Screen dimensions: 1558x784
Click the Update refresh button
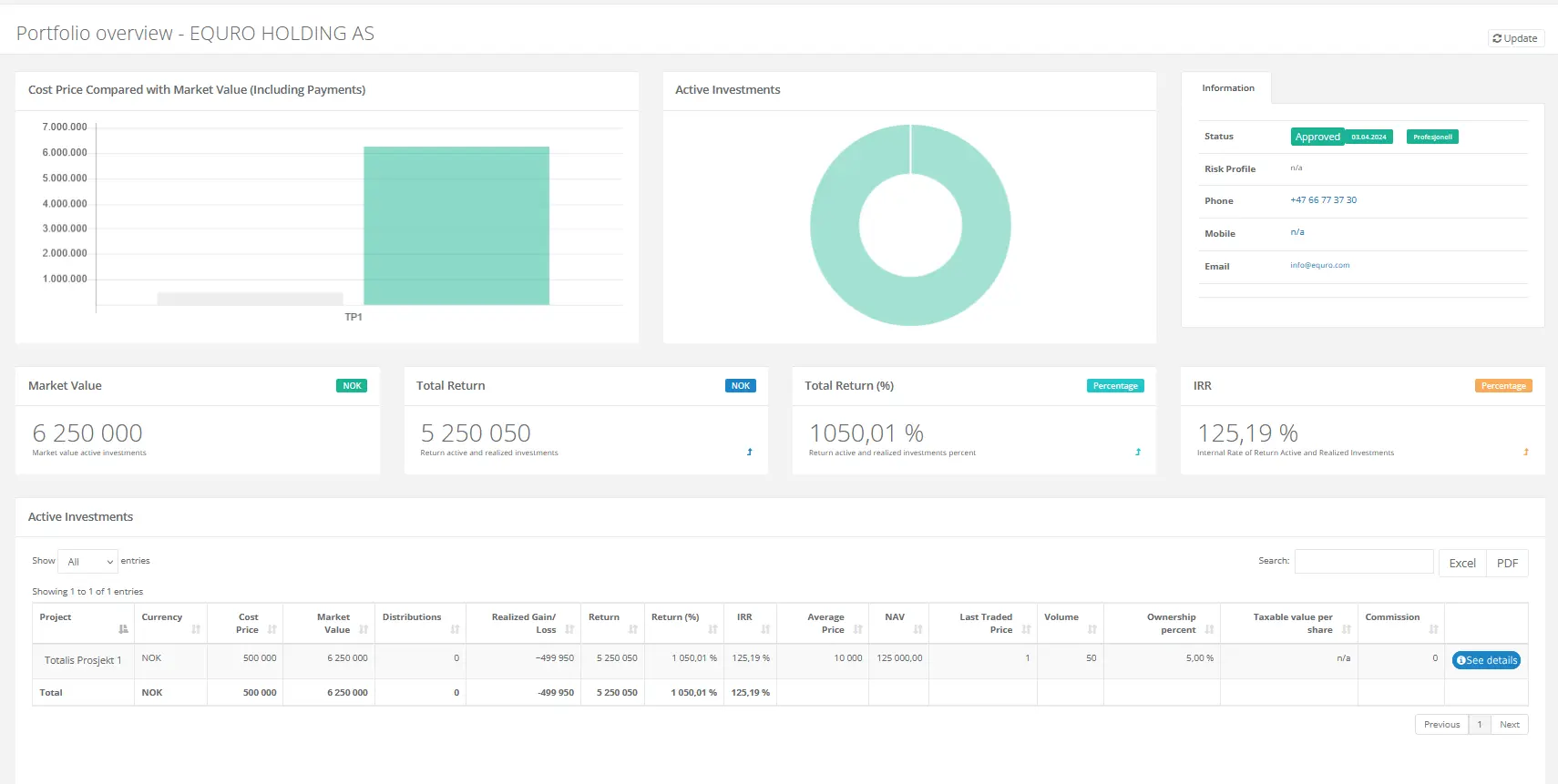click(x=1515, y=38)
